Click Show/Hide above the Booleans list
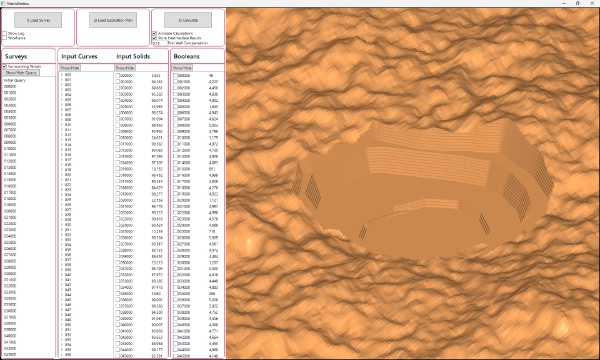The height and width of the screenshot is (360, 600). pyautogui.click(x=182, y=68)
